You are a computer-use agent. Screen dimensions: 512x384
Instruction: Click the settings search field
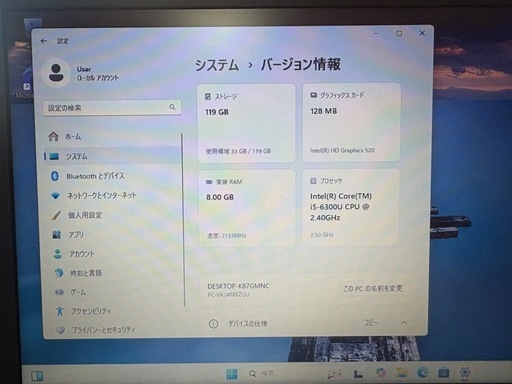coord(112,108)
